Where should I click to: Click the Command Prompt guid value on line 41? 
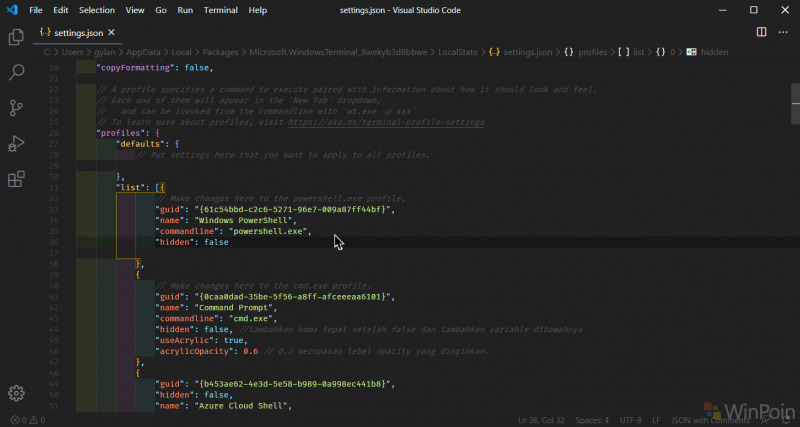coord(292,297)
